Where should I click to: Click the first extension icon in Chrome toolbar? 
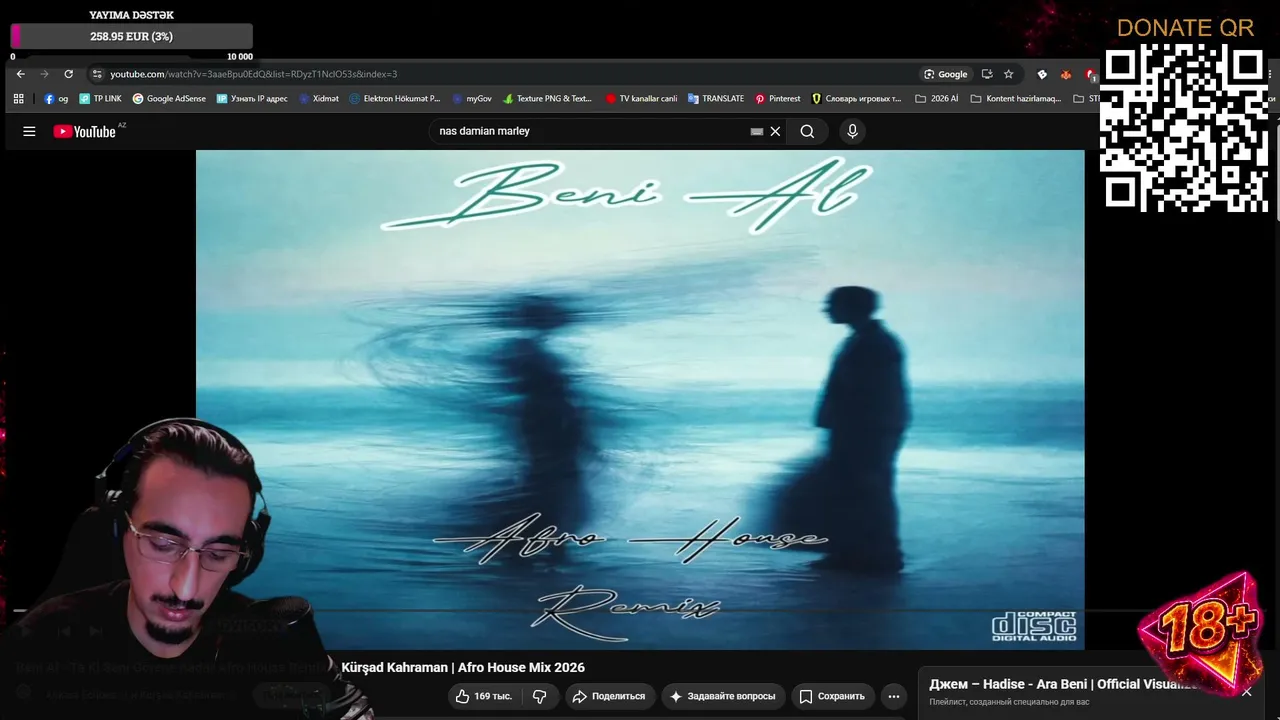(1042, 74)
